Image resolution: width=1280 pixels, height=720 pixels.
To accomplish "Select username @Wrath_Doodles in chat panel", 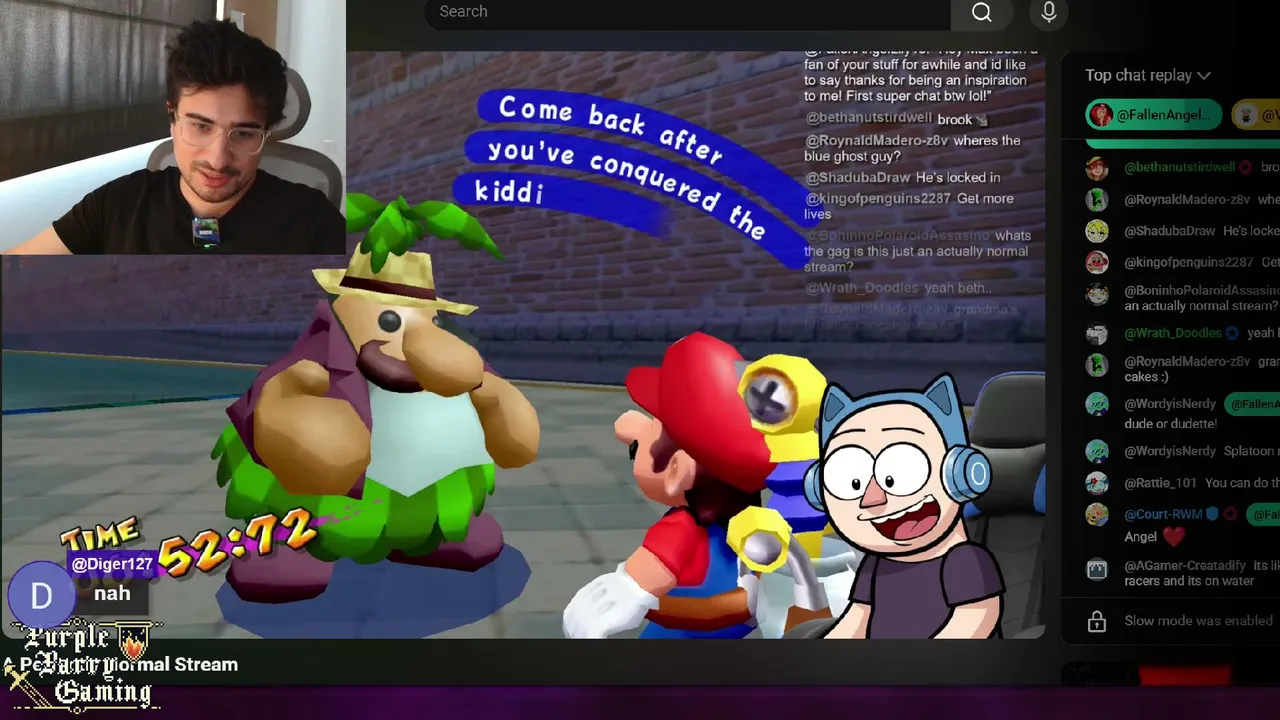I will click(1173, 333).
